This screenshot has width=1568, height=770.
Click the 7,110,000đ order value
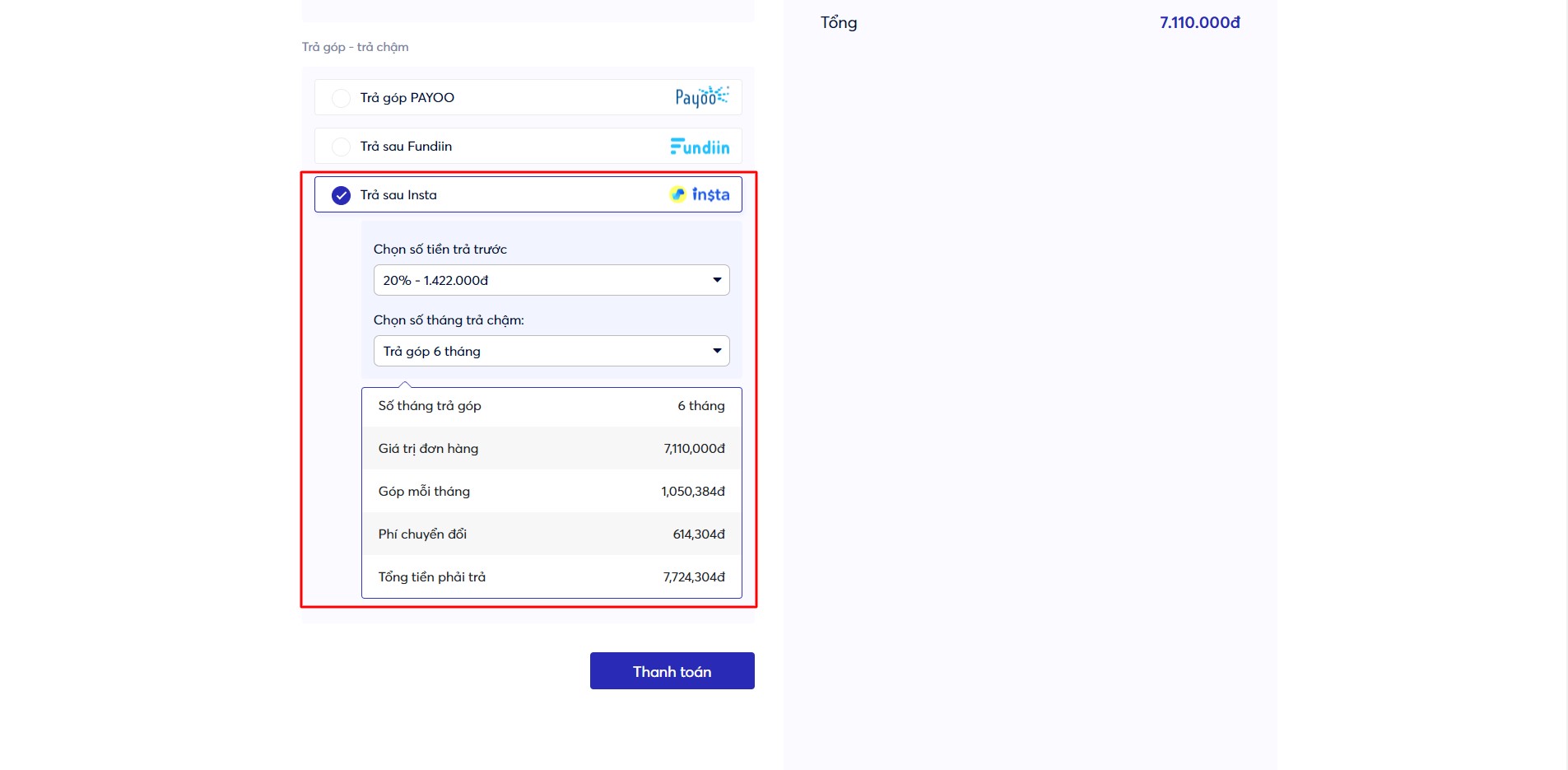point(695,449)
